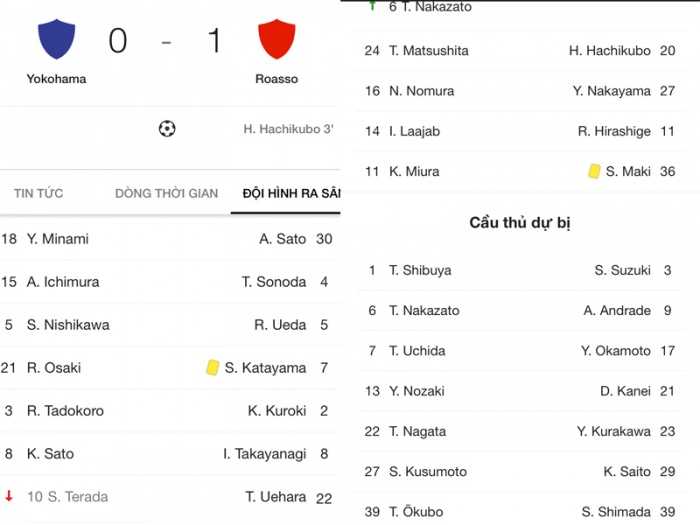The height and width of the screenshot is (525, 700).
Task: Click the red Roasso team crest
Action: click(276, 40)
